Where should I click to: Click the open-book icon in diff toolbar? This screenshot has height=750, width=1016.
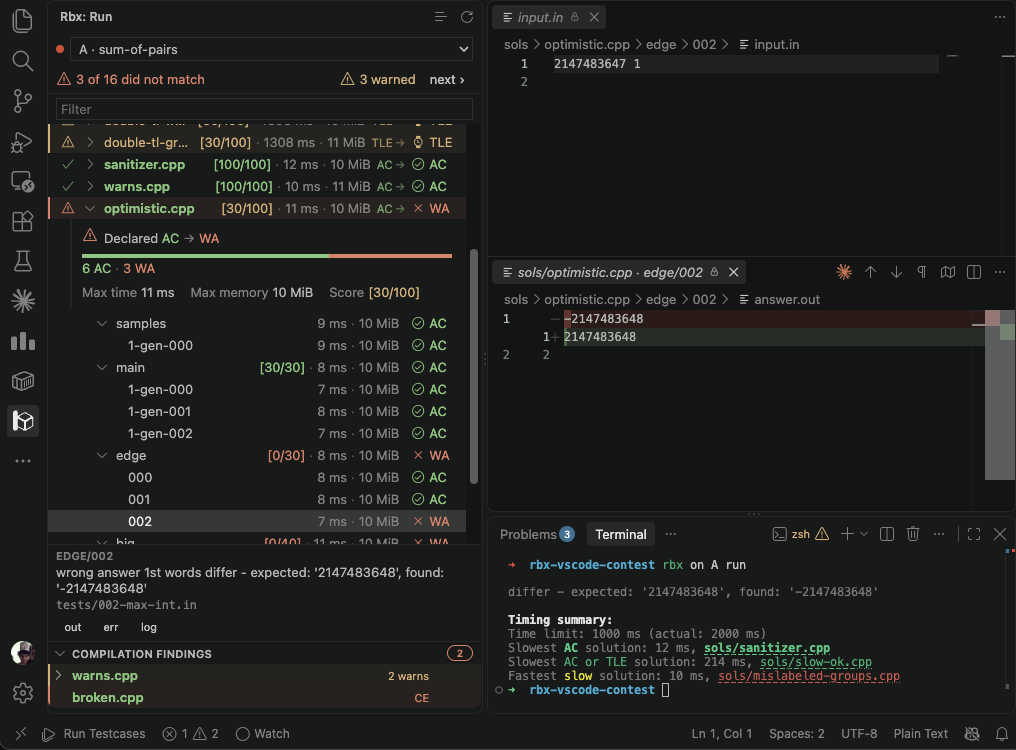tap(948, 272)
